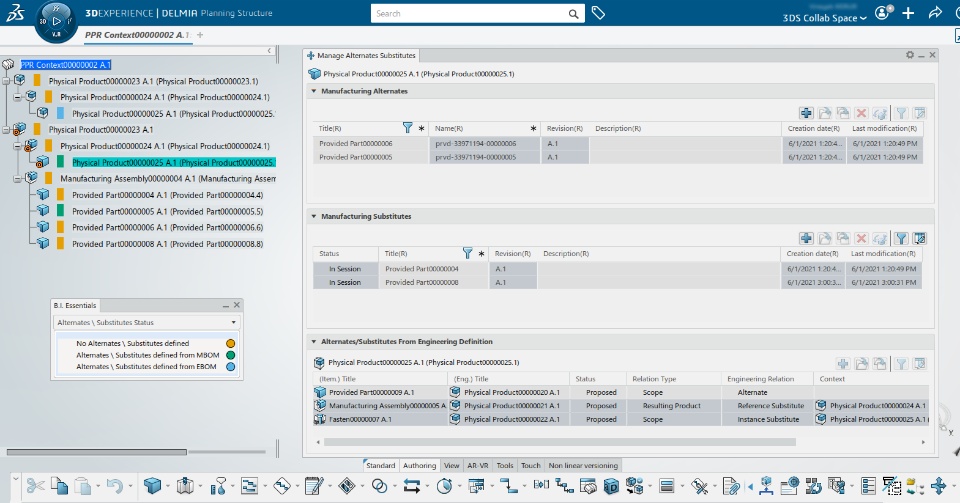Viewport: 960px width, 503px height.
Task: Click the search magnifier icon
Action: click(x=573, y=13)
